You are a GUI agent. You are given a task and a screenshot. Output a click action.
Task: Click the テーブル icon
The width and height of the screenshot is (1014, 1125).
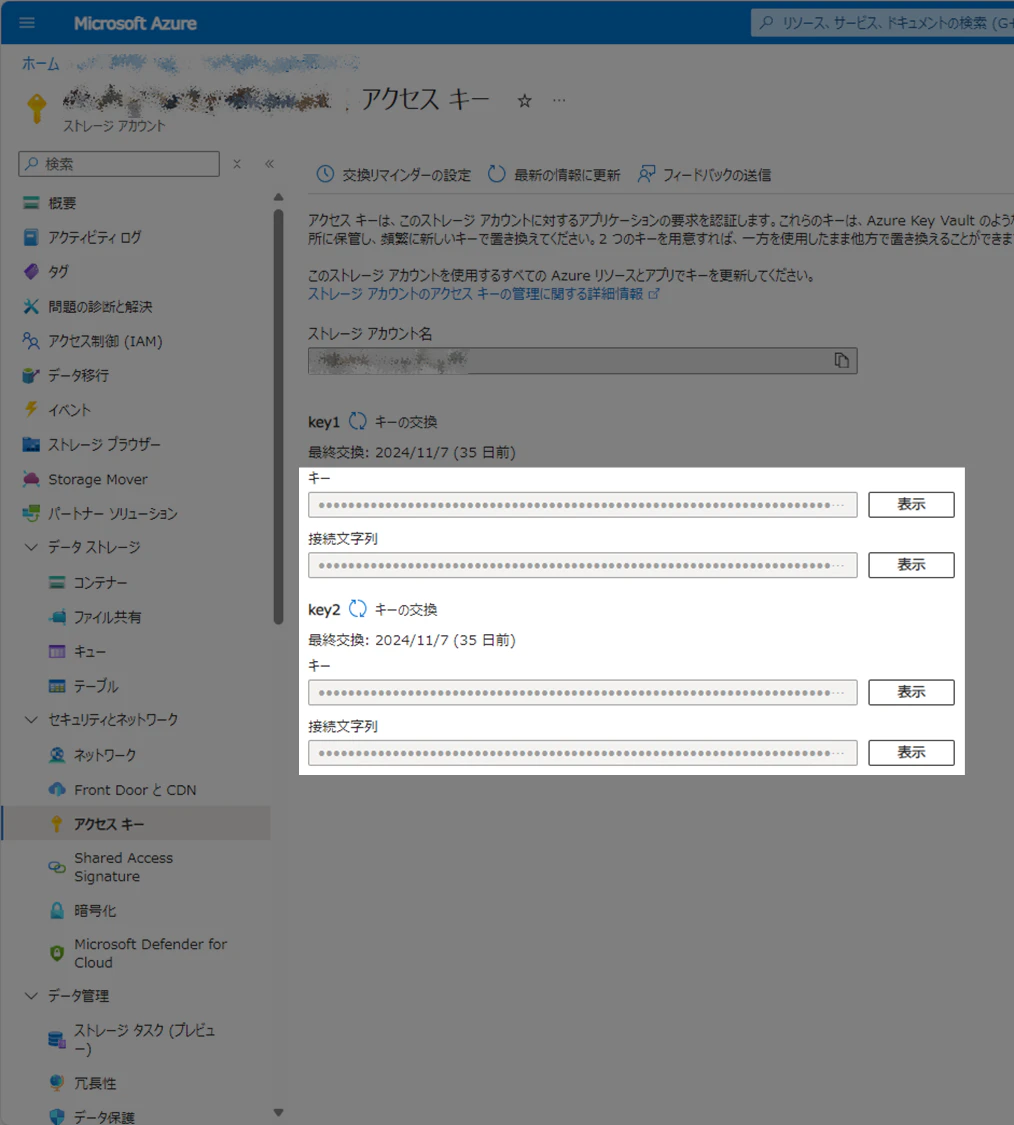coord(57,685)
